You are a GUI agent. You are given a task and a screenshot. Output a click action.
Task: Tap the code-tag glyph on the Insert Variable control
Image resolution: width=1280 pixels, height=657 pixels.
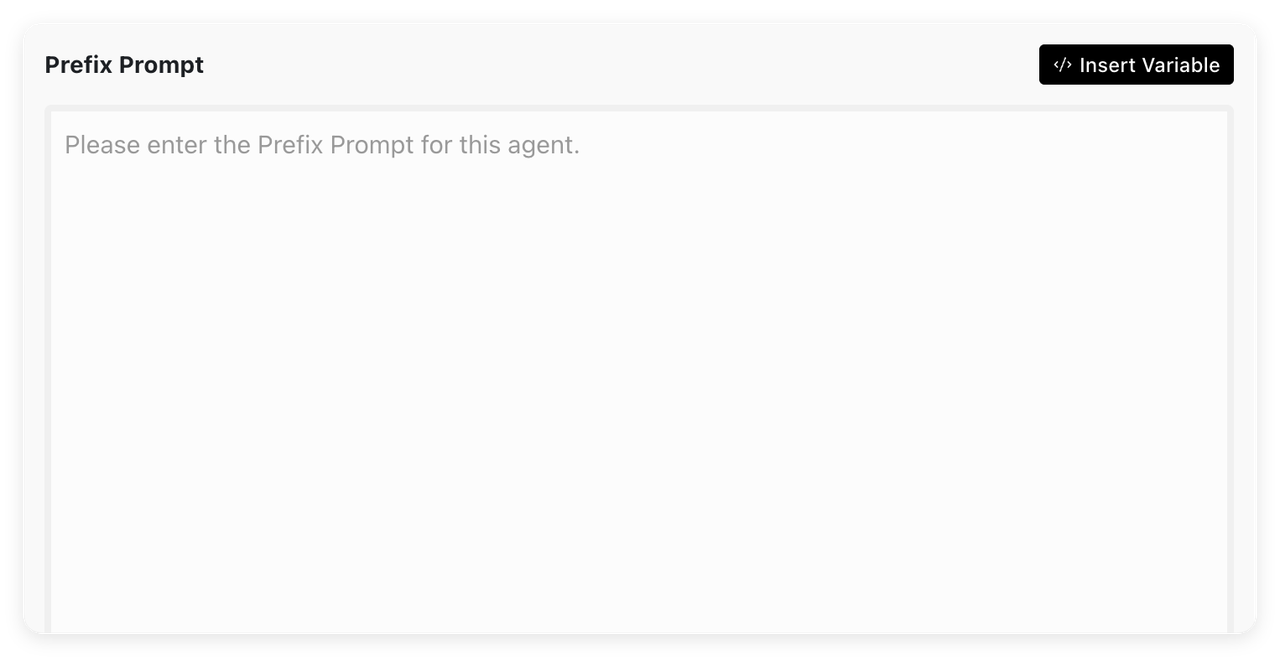coord(1062,65)
